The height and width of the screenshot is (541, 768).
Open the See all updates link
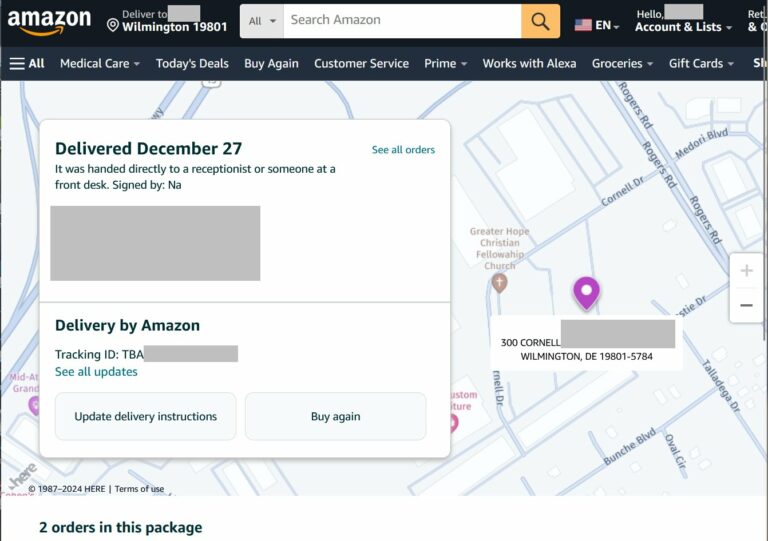(x=96, y=372)
